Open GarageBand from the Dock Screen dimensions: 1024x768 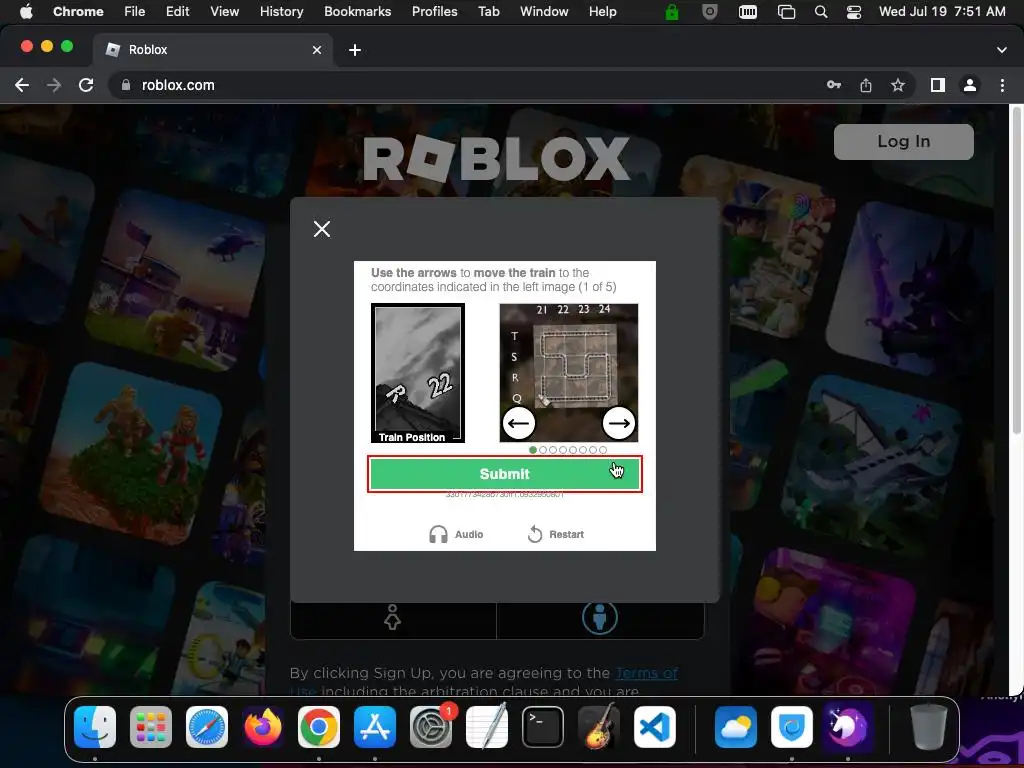(x=599, y=727)
